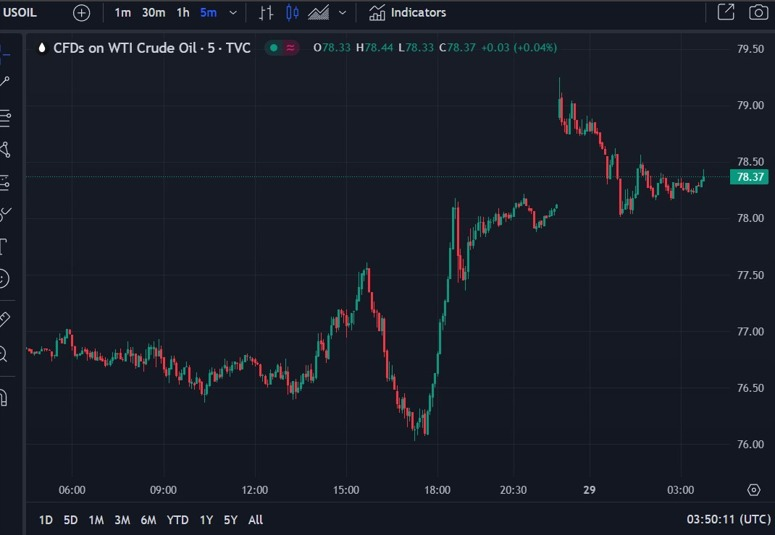
Task: Open the timeframe interval dropdown arrow
Action: 233,13
